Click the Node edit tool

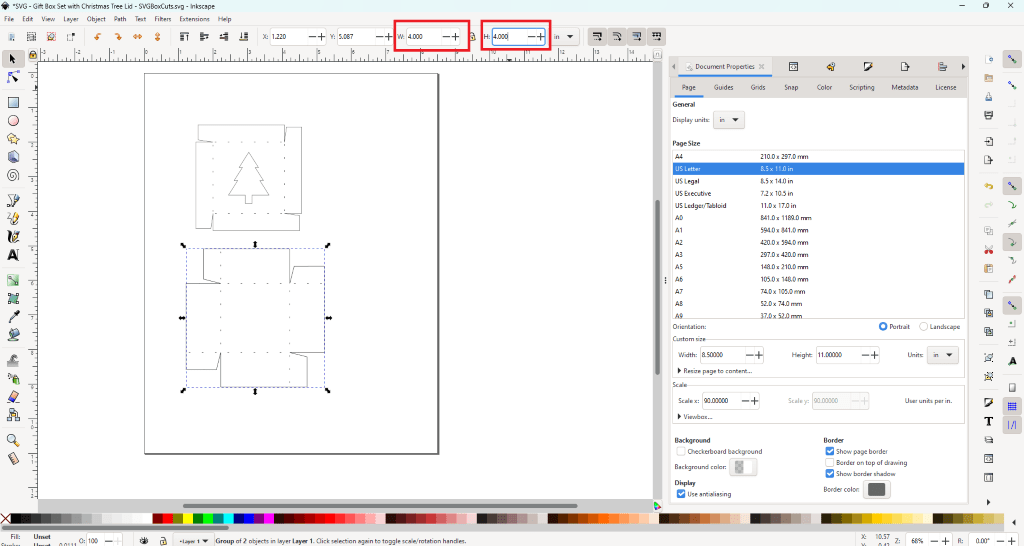click(14, 77)
